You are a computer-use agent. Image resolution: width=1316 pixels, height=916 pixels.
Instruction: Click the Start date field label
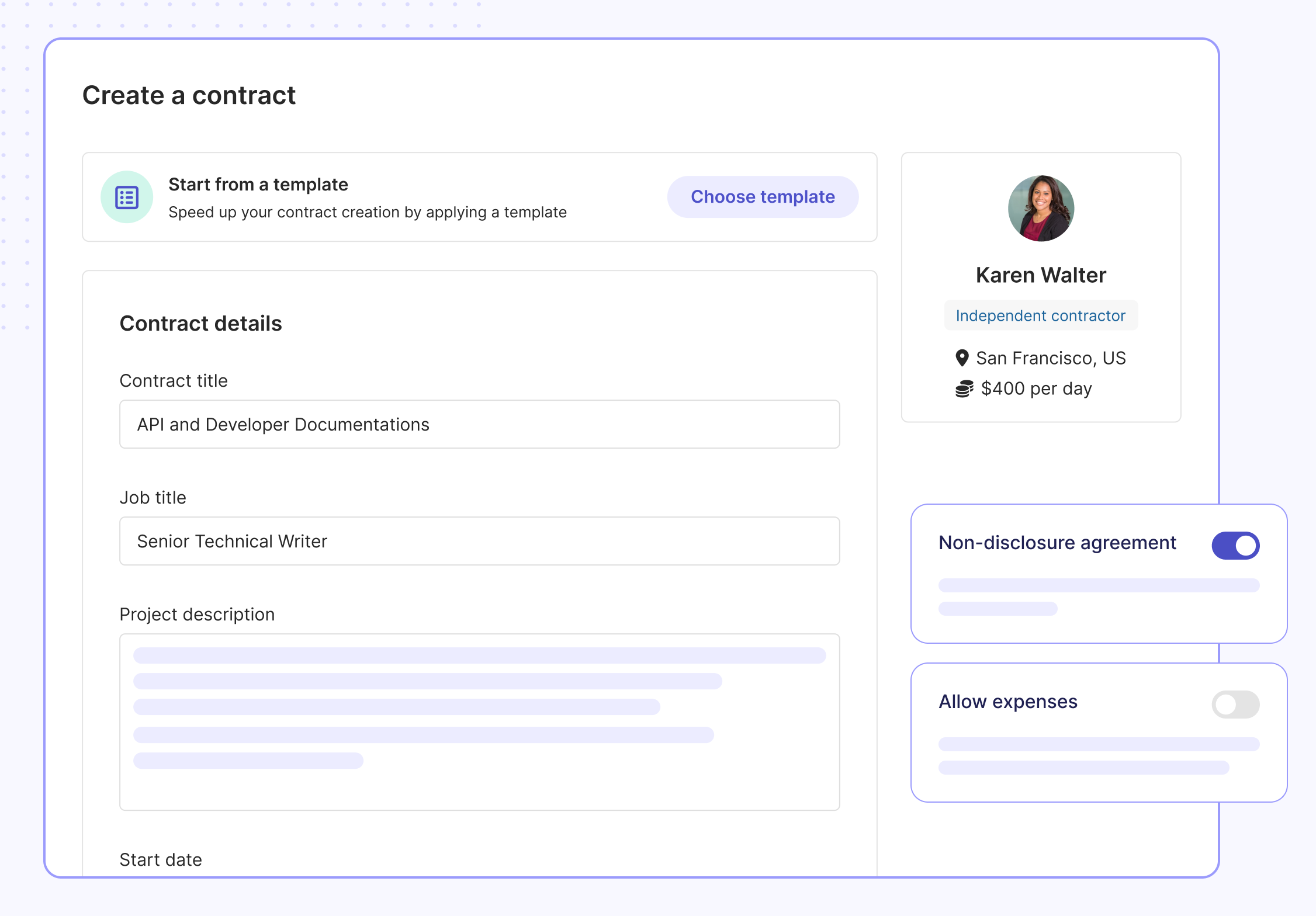click(161, 860)
